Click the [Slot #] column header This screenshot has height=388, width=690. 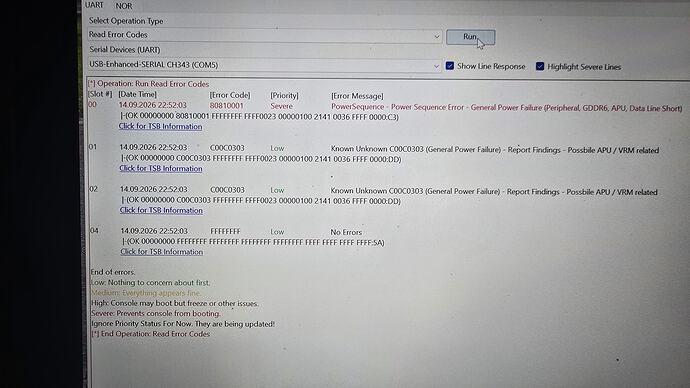[100, 94]
